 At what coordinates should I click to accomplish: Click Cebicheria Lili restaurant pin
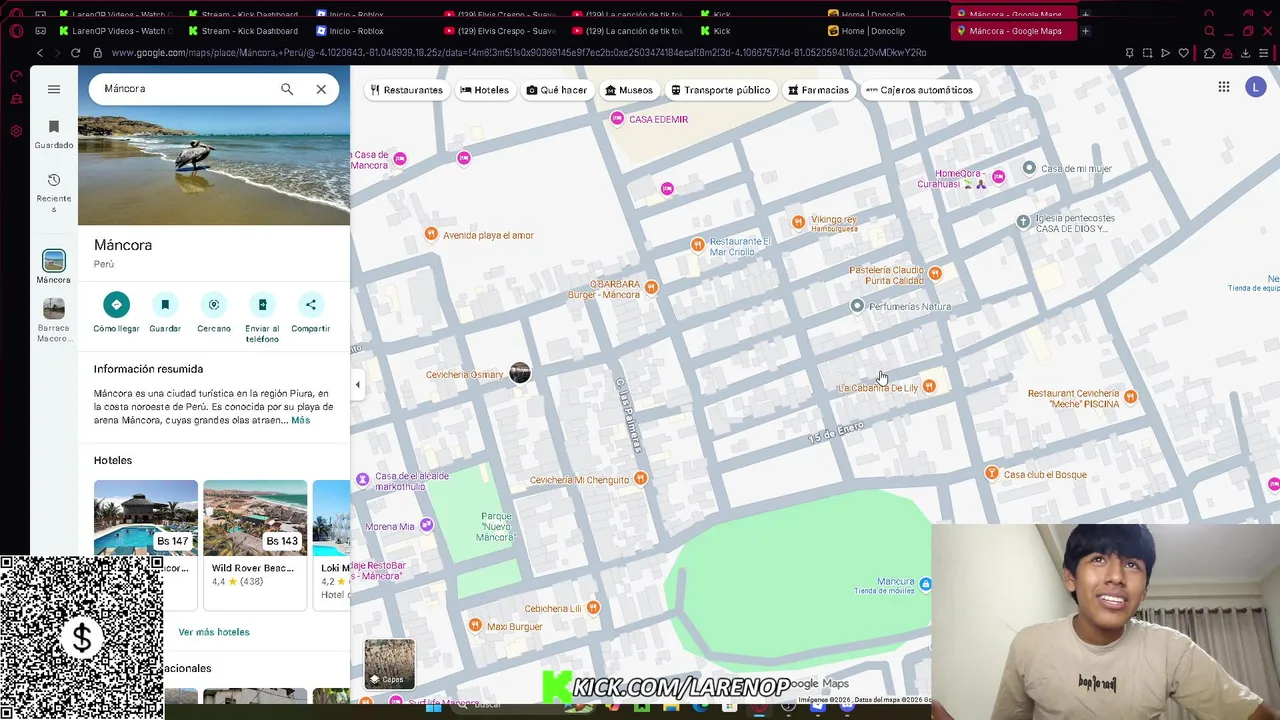pyautogui.click(x=594, y=607)
